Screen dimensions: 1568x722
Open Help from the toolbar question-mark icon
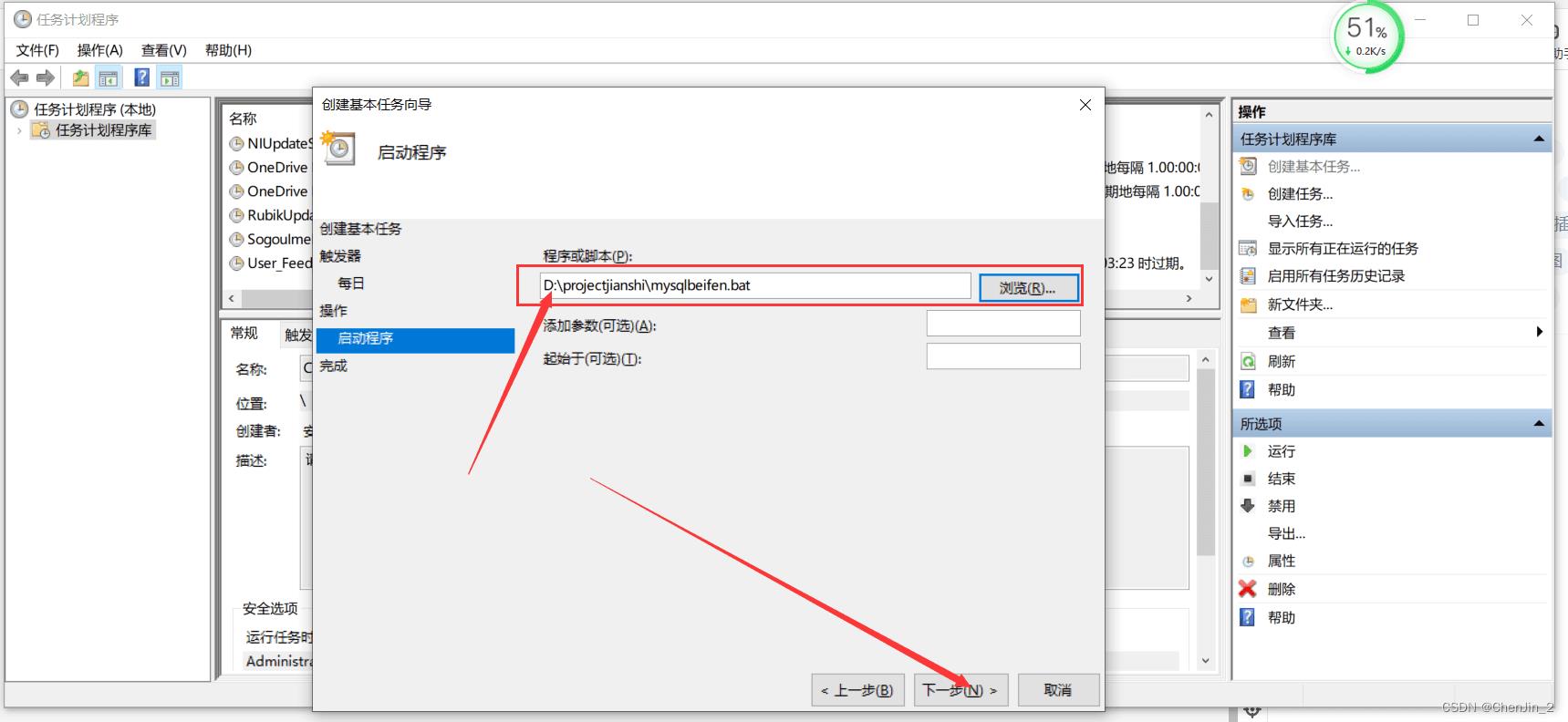[142, 77]
